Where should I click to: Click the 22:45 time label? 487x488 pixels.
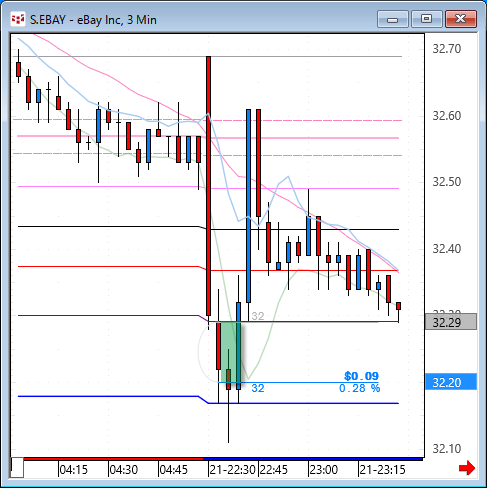point(274,470)
